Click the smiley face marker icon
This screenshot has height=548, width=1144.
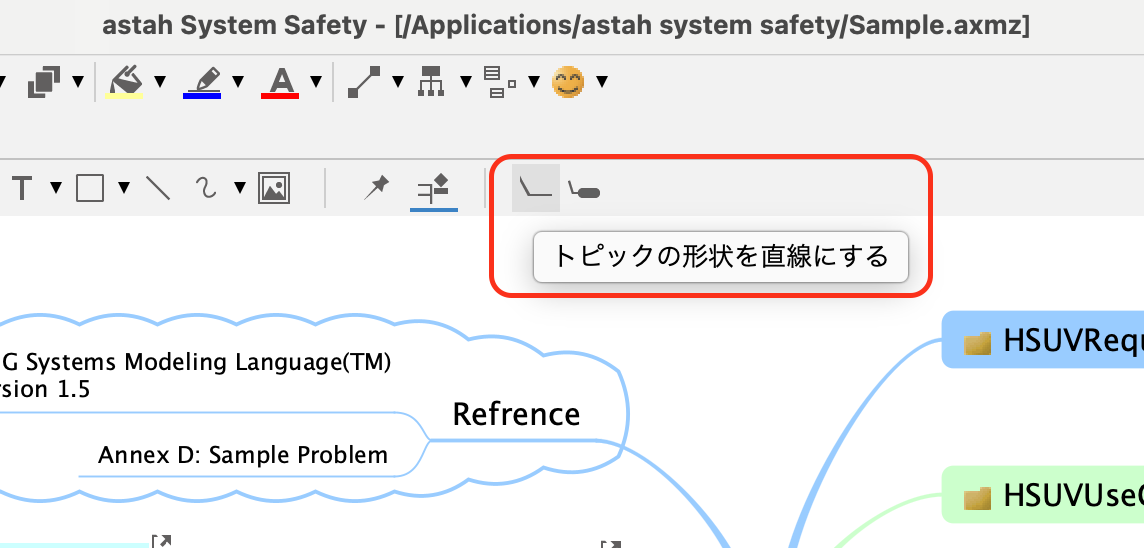click(568, 81)
